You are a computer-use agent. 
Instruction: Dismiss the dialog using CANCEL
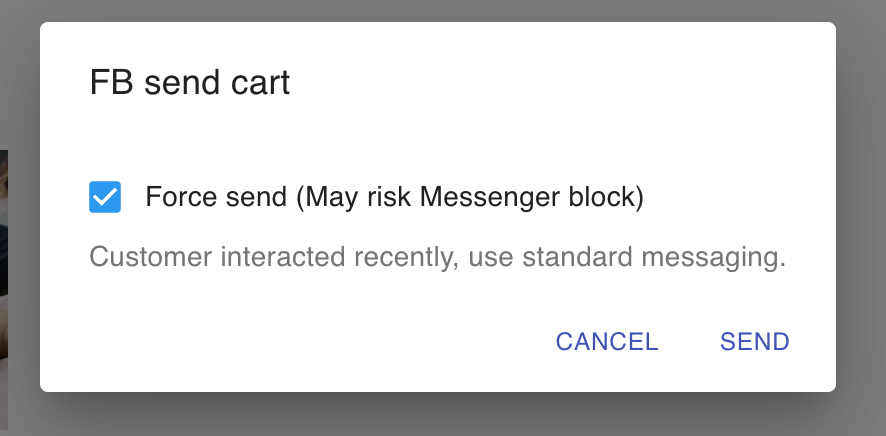[607, 342]
